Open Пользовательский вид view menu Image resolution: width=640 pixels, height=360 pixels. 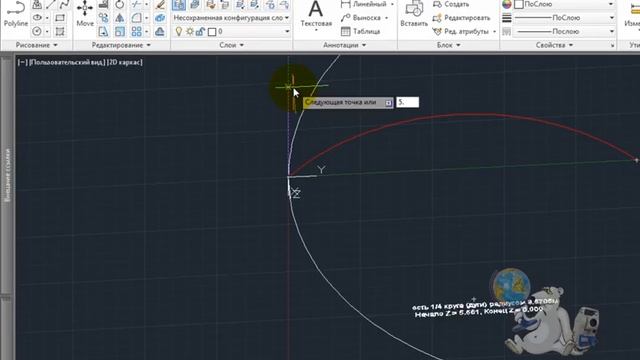coord(67,62)
